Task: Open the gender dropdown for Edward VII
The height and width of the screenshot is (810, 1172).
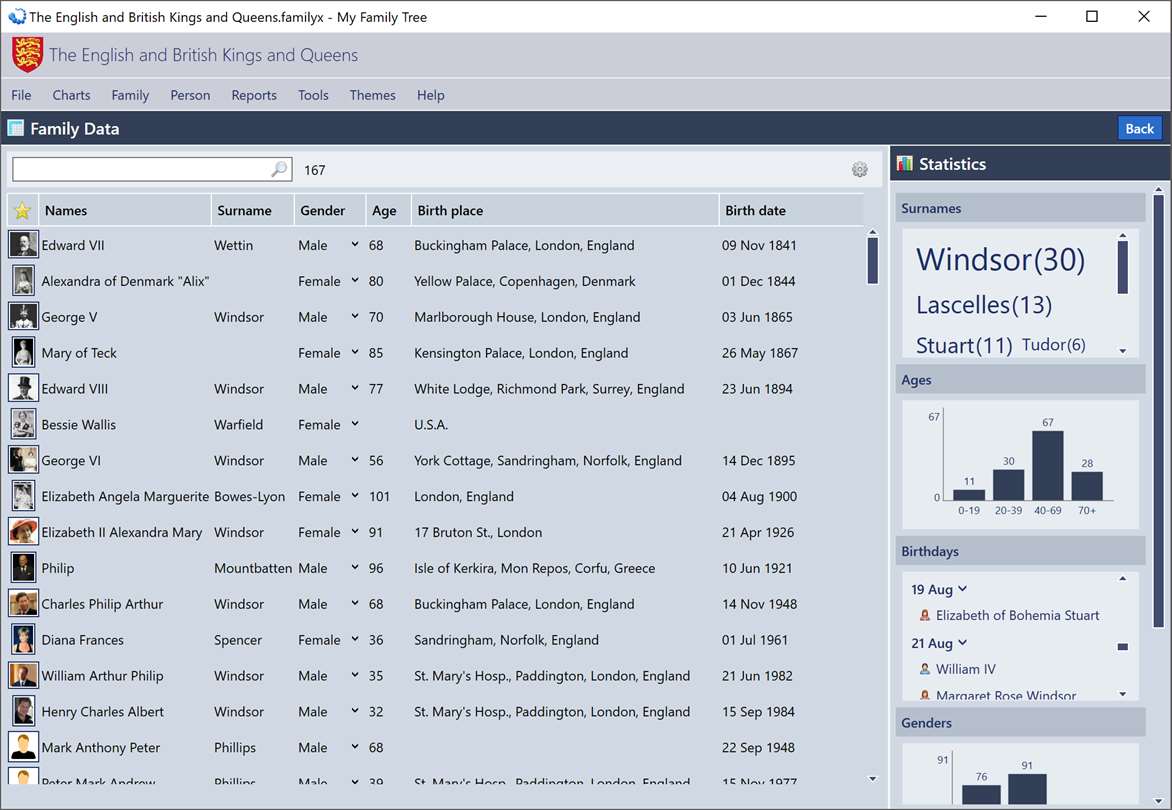Action: coord(355,244)
